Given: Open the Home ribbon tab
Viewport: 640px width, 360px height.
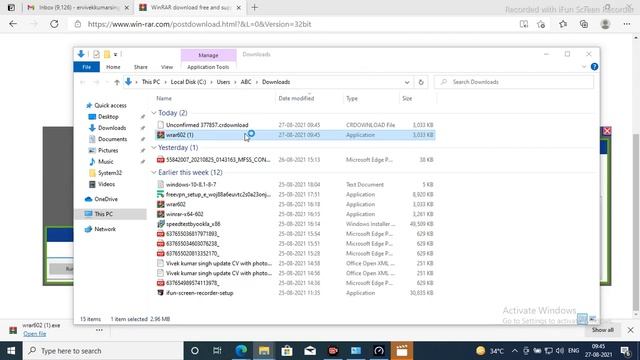Looking at the screenshot, I should tap(113, 67).
